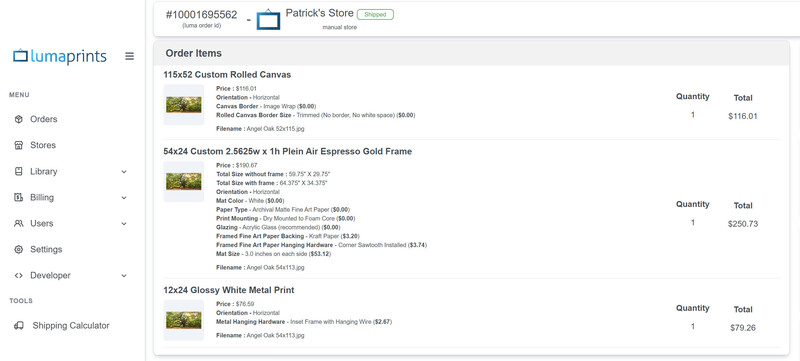
Task: Click the 54x24 Plein Air Espresso Gold Frame title
Action: (x=288, y=151)
